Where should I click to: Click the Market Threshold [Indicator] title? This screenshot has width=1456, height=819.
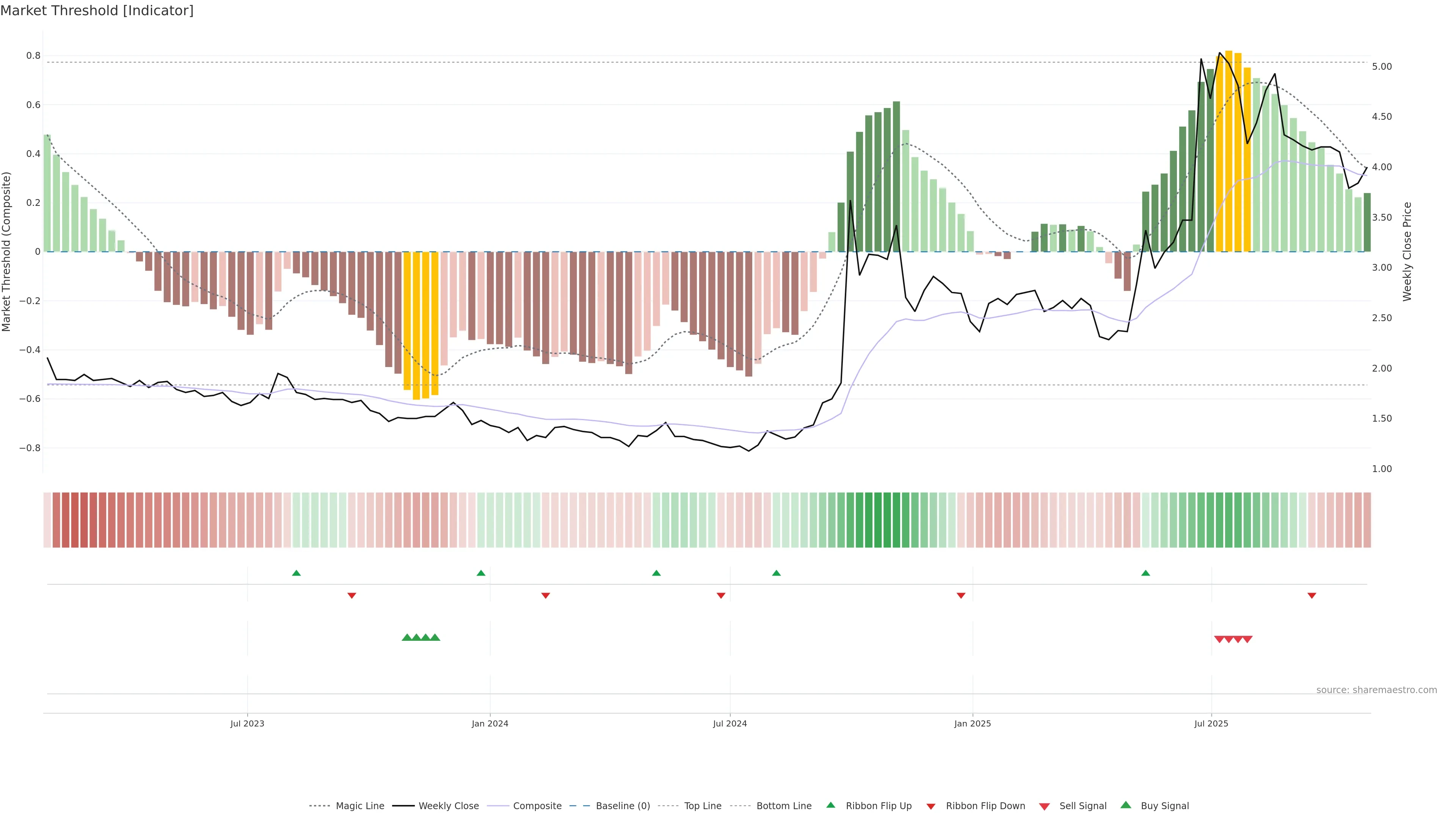(97, 11)
